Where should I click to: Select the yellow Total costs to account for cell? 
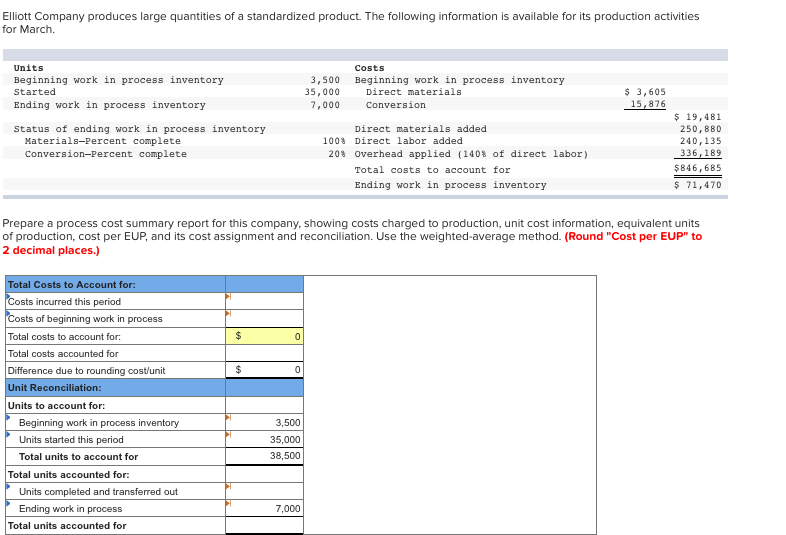264,336
